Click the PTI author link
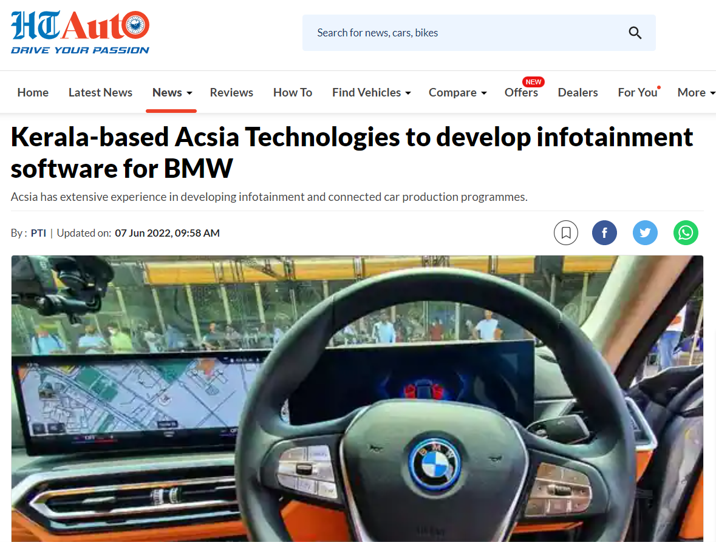The height and width of the screenshot is (542, 716). click(x=38, y=233)
